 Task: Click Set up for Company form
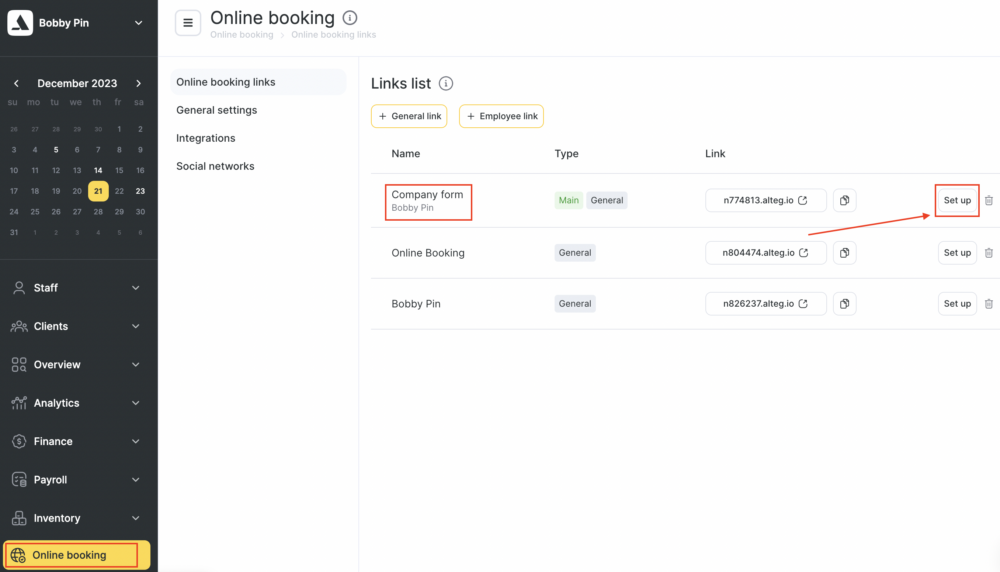pos(957,201)
